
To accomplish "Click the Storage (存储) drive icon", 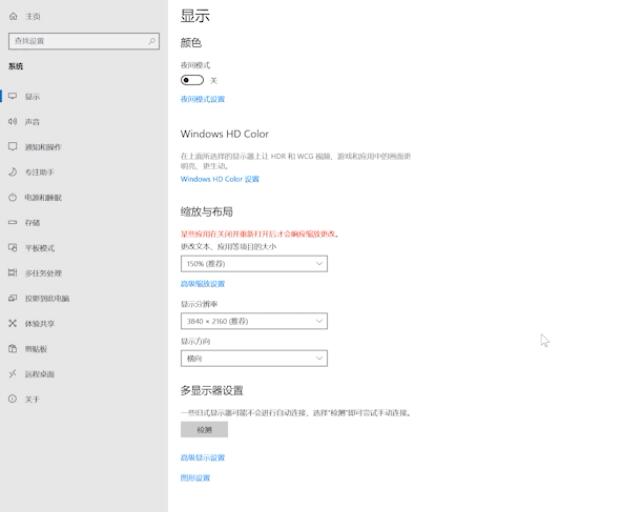I will pos(13,222).
